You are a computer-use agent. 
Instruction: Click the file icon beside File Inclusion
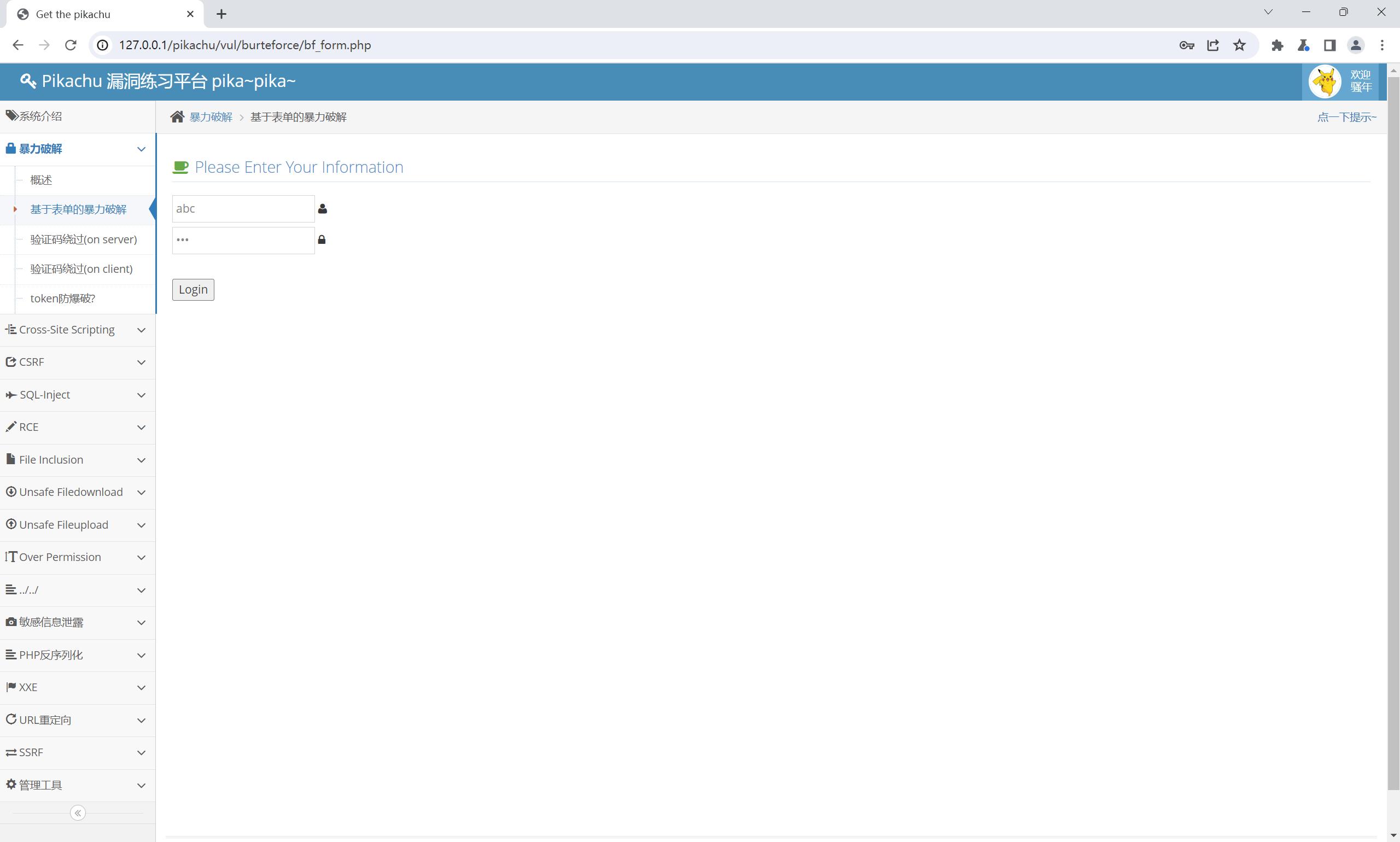coord(11,459)
